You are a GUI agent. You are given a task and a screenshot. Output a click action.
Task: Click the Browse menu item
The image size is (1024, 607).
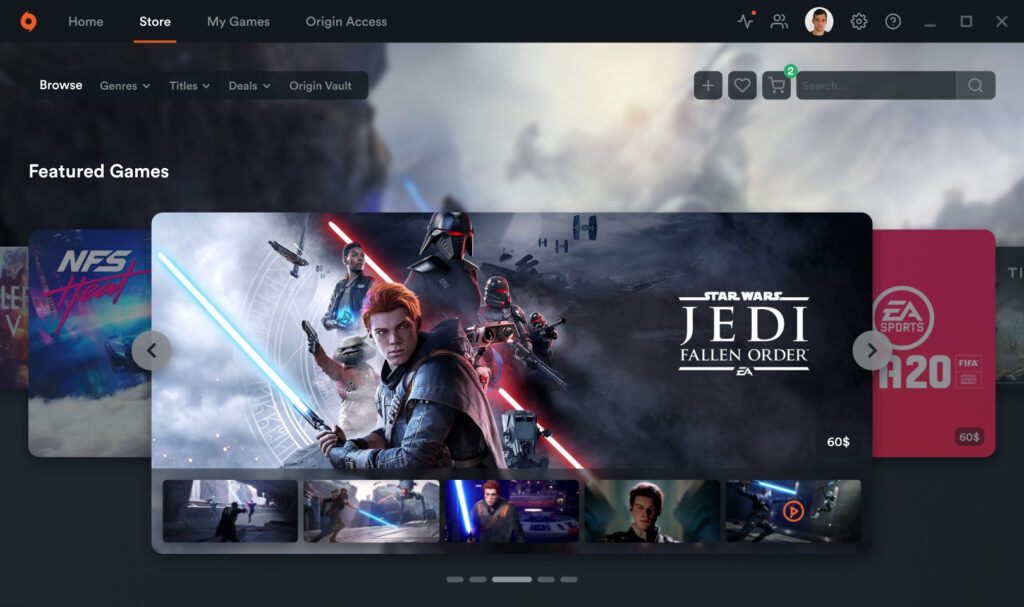pyautogui.click(x=61, y=85)
